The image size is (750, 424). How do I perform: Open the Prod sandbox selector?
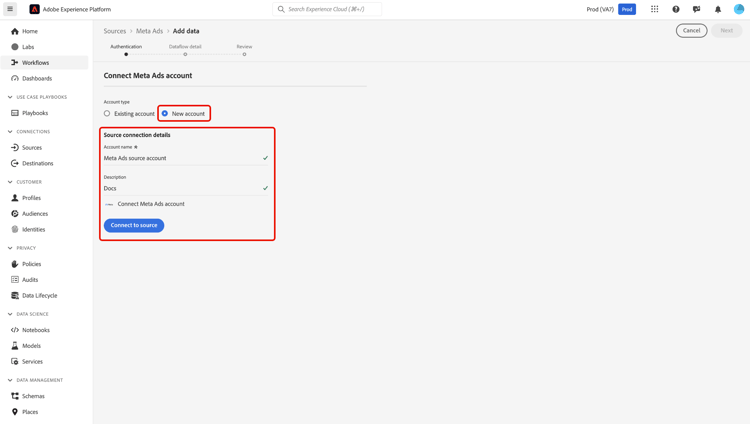coord(627,9)
